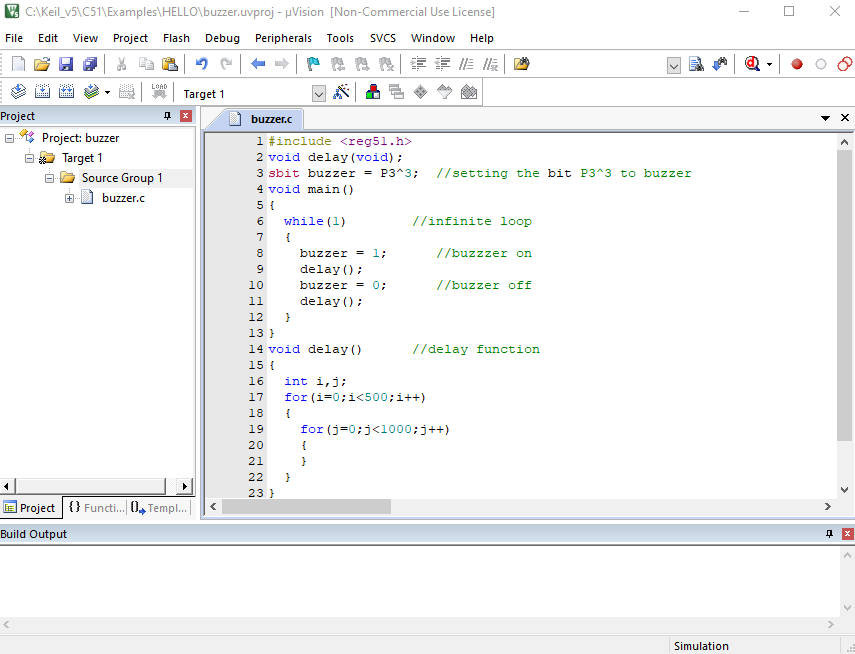Cut selection with scissors icon

click(x=122, y=64)
